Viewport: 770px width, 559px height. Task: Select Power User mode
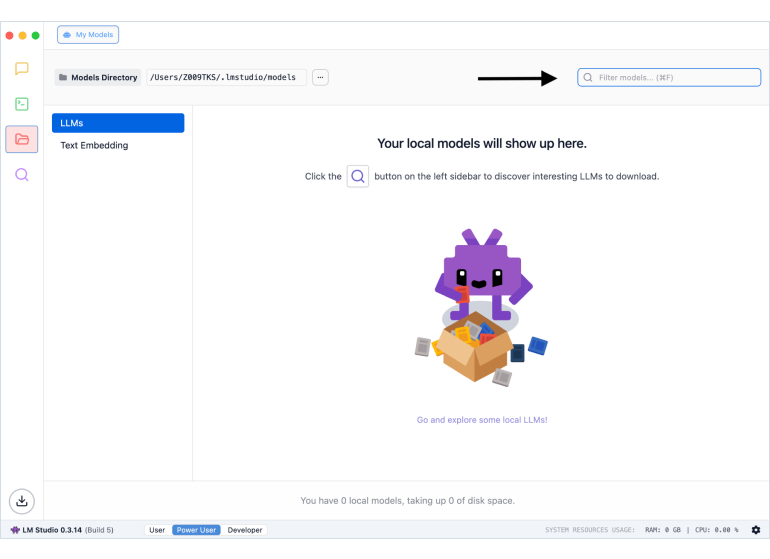click(x=198, y=530)
